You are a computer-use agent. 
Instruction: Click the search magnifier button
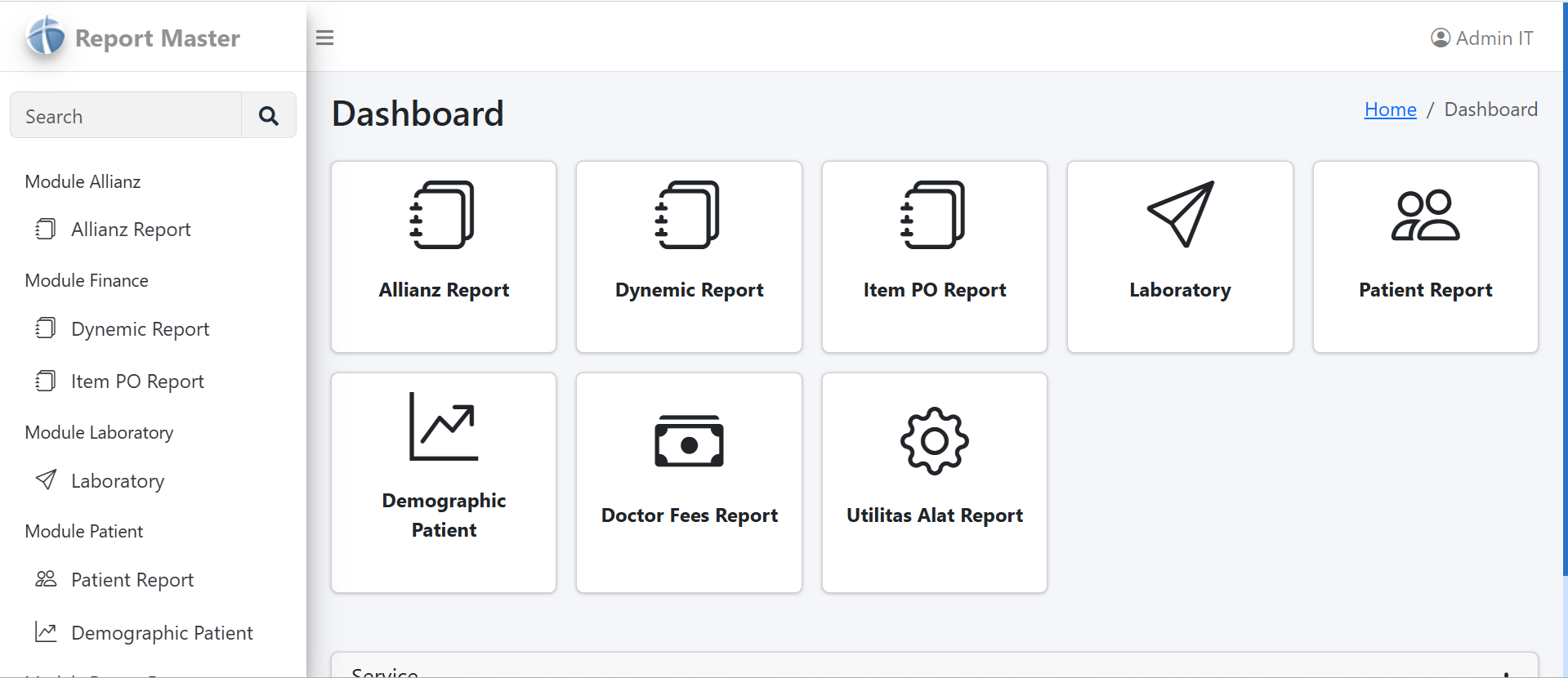(x=268, y=116)
